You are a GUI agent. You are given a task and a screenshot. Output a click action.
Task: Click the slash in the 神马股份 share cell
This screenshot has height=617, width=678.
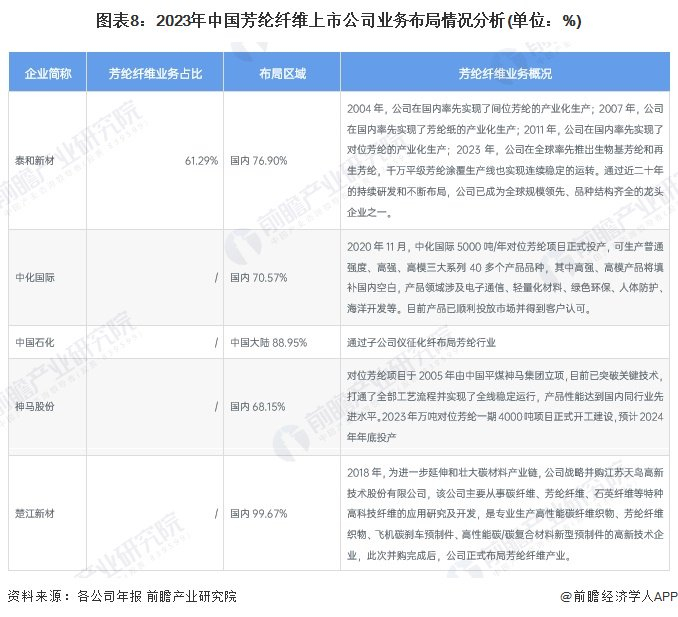tap(216, 406)
